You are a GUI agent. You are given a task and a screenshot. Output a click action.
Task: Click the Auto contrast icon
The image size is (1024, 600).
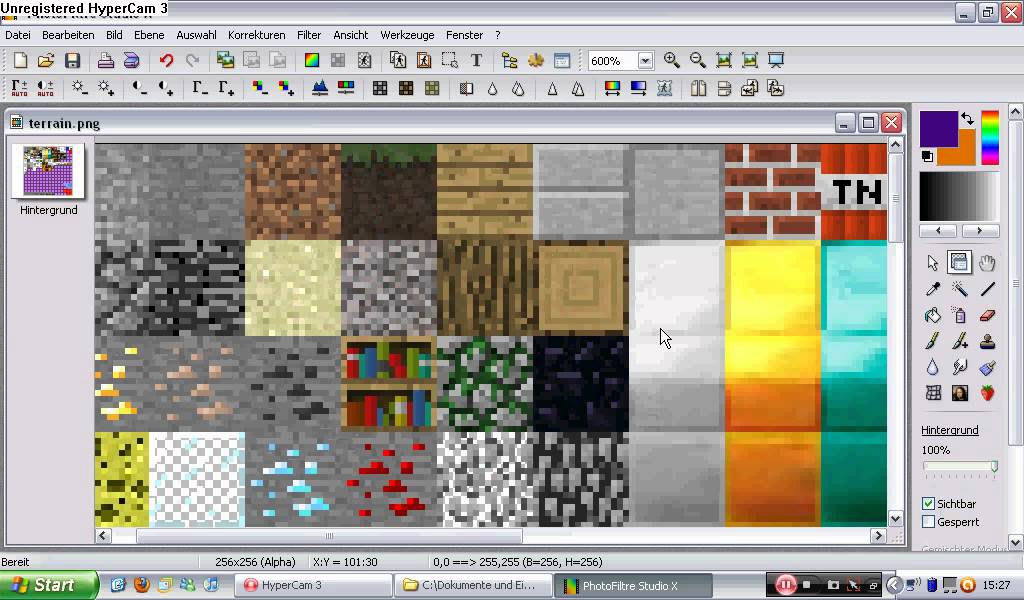tap(45, 88)
